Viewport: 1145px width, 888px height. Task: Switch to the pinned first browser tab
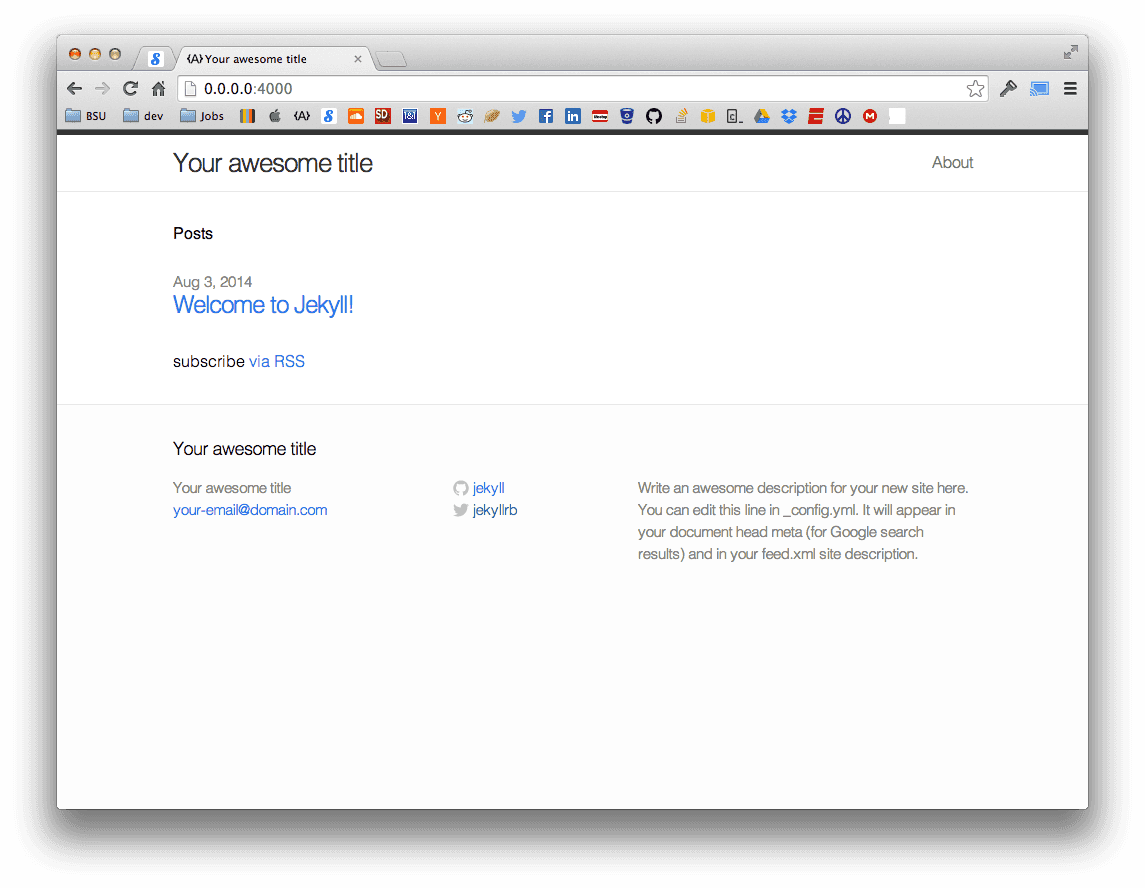click(x=156, y=59)
